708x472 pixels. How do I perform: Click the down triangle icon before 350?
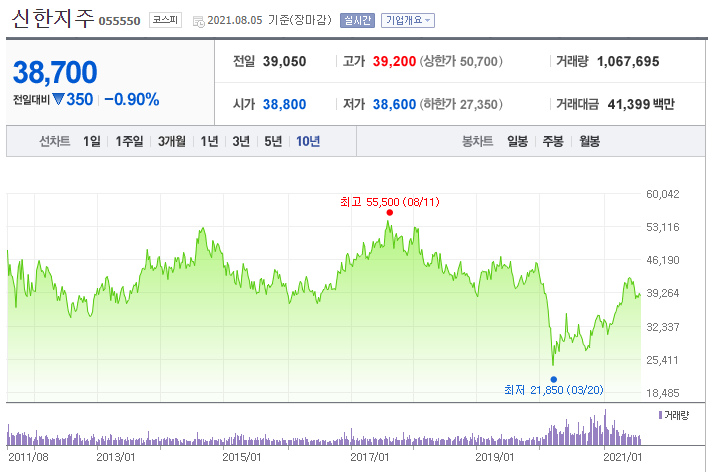[x=58, y=99]
